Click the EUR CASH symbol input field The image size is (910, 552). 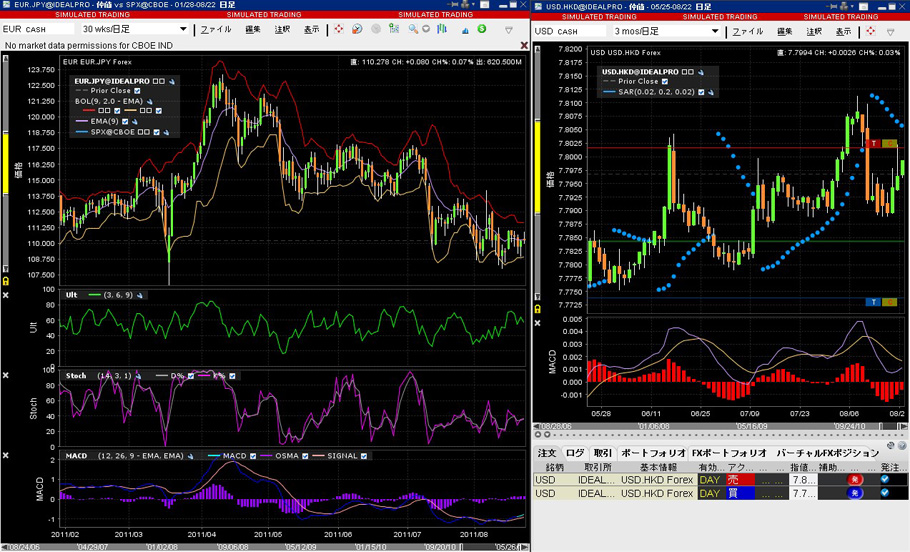(38, 28)
